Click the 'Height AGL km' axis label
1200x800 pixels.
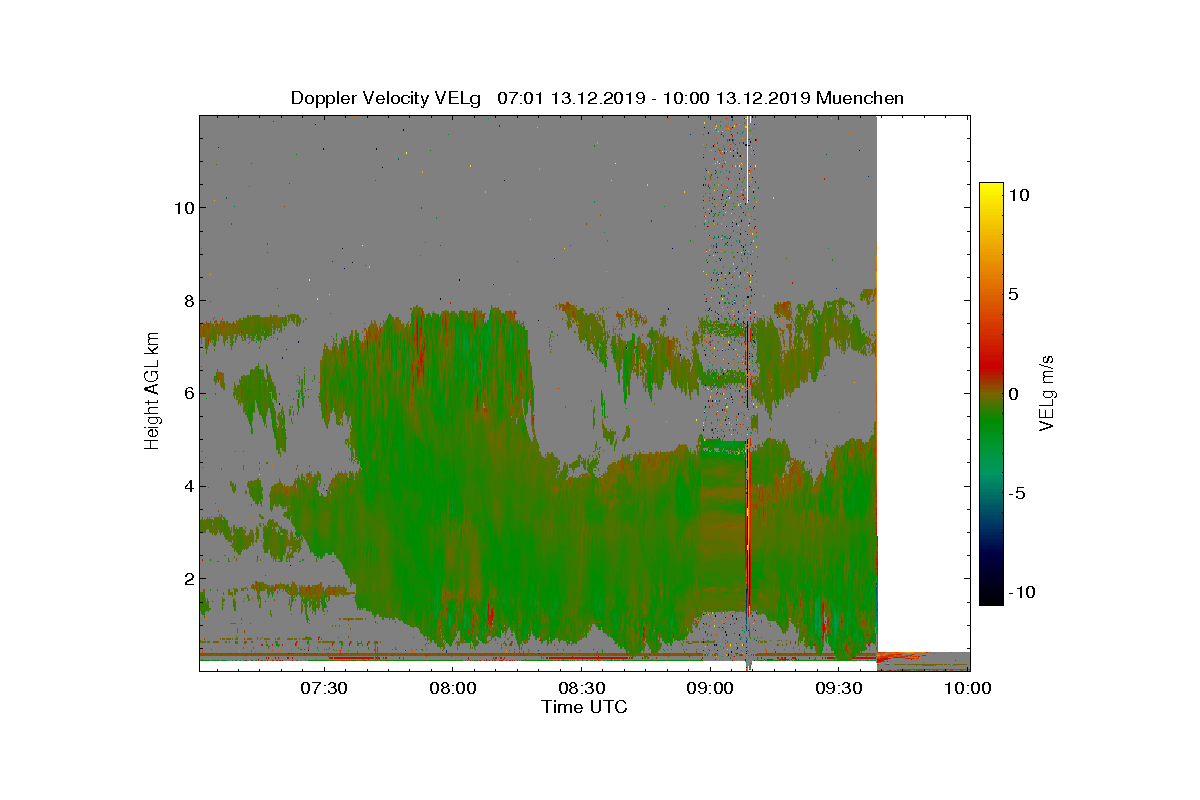click(152, 392)
